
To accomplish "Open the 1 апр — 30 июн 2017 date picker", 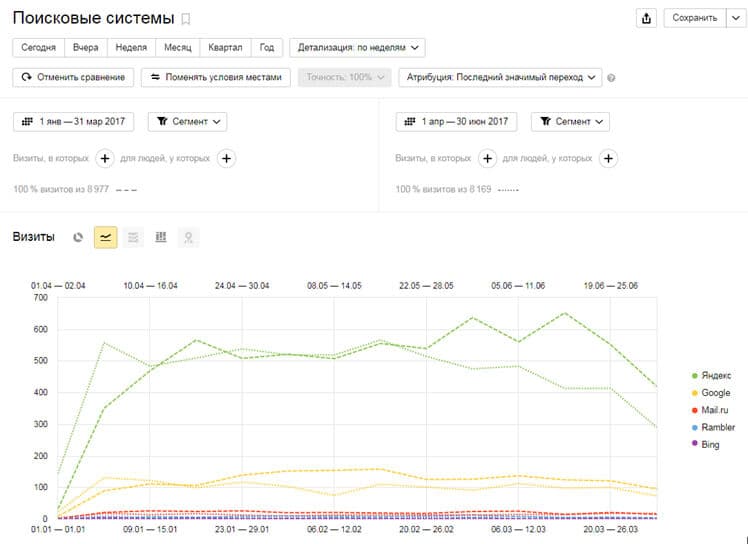I will pos(456,122).
